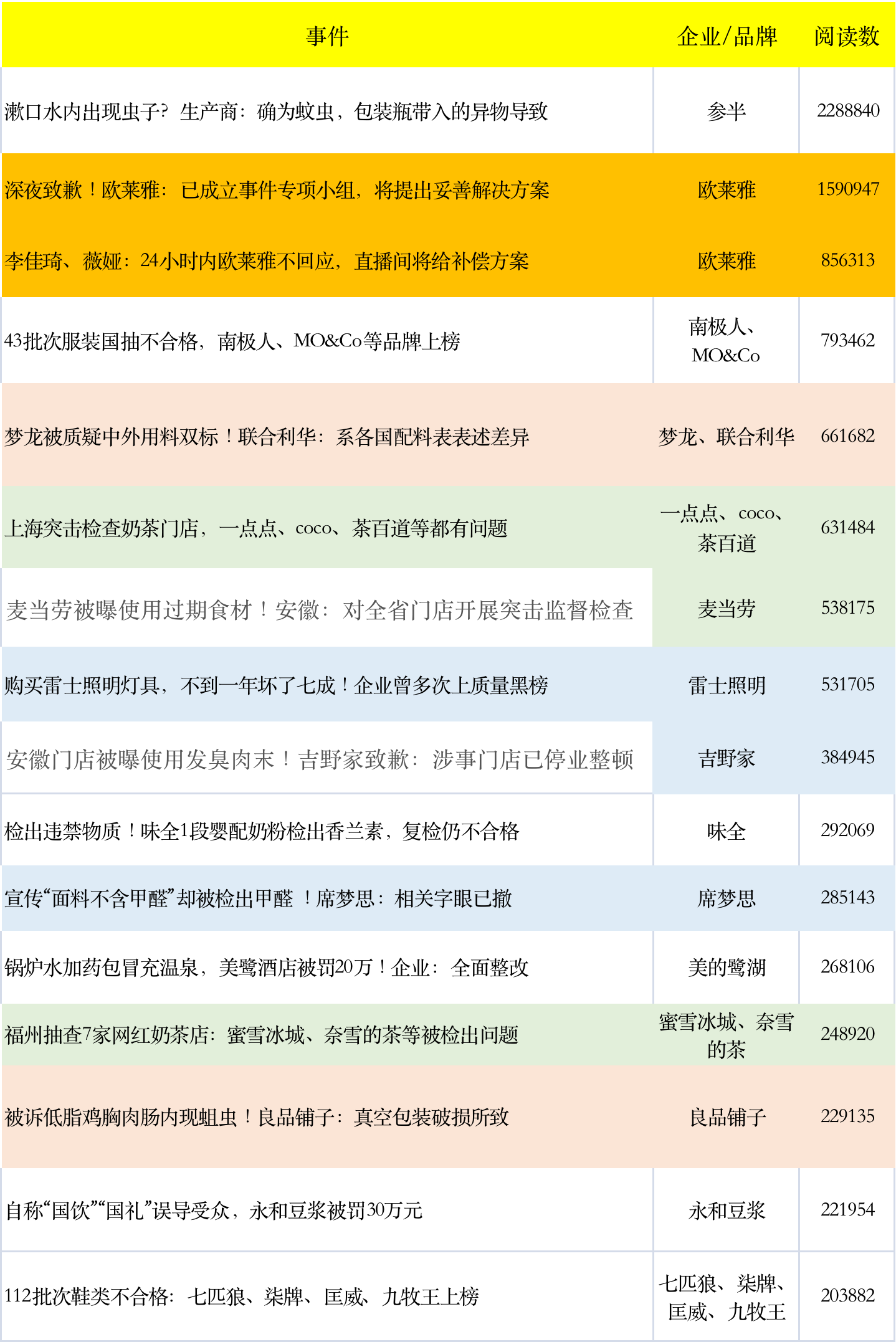Select the read count 2288840

pyautogui.click(x=848, y=111)
